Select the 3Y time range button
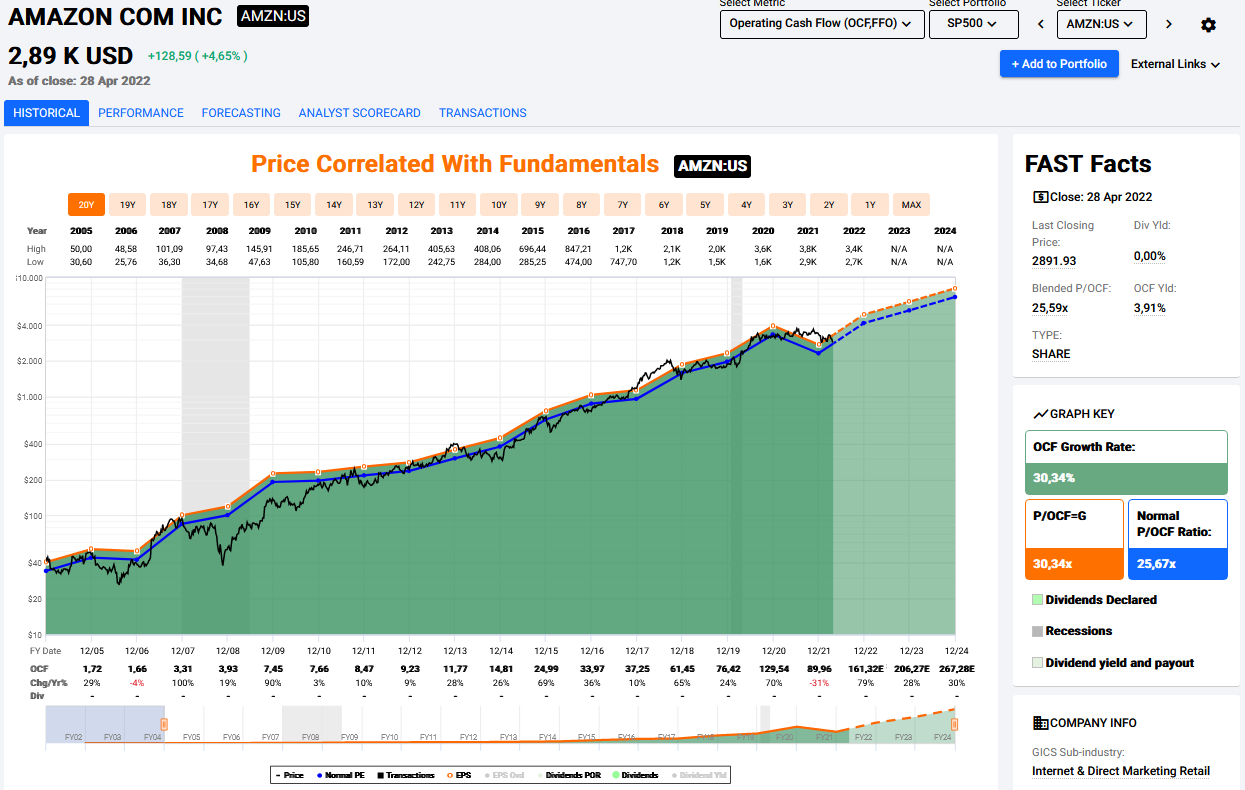 pyautogui.click(x=787, y=205)
